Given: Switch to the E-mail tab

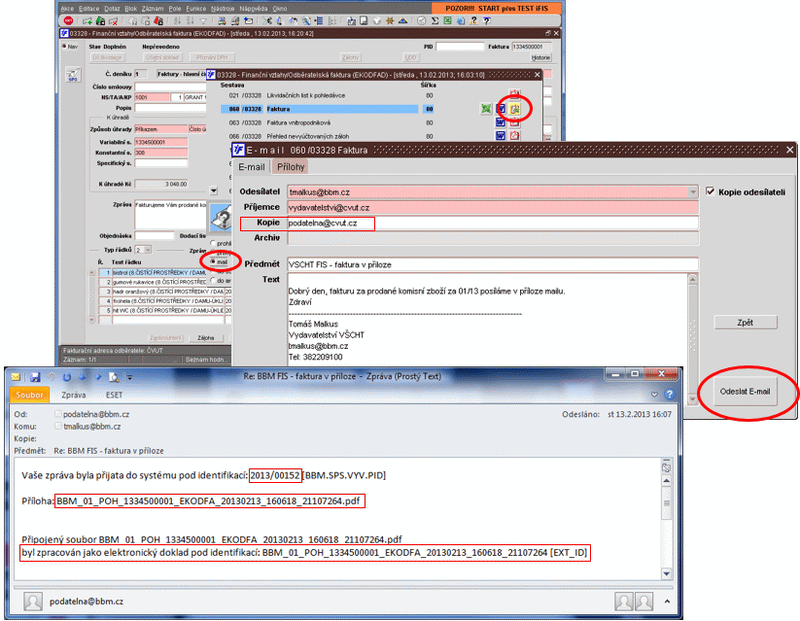Looking at the screenshot, I should tap(252, 167).
